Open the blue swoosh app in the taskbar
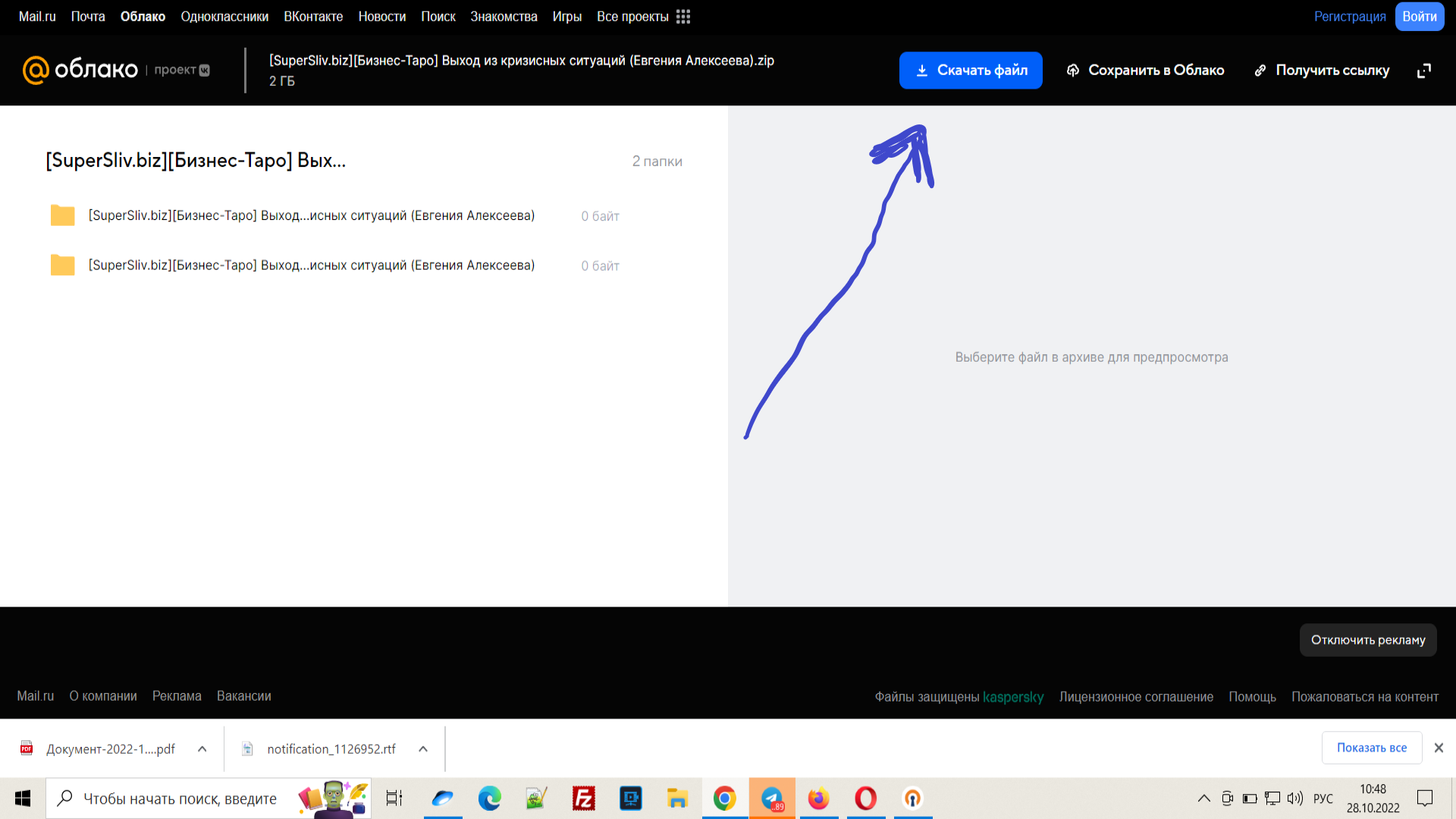This screenshot has width=1456, height=819. (443, 799)
